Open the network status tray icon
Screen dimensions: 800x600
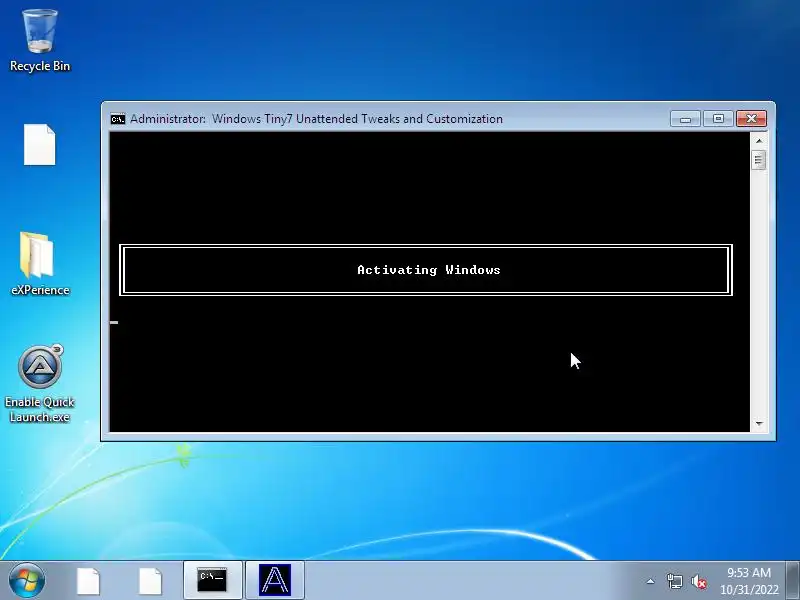(674, 581)
